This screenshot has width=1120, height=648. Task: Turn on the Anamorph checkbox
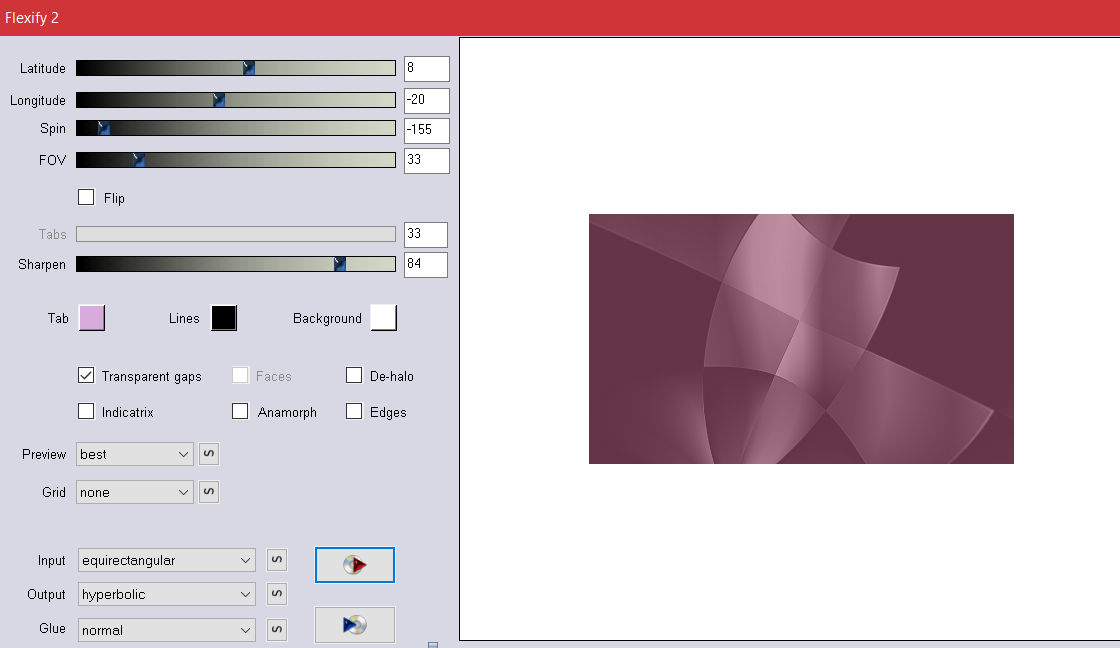click(240, 412)
